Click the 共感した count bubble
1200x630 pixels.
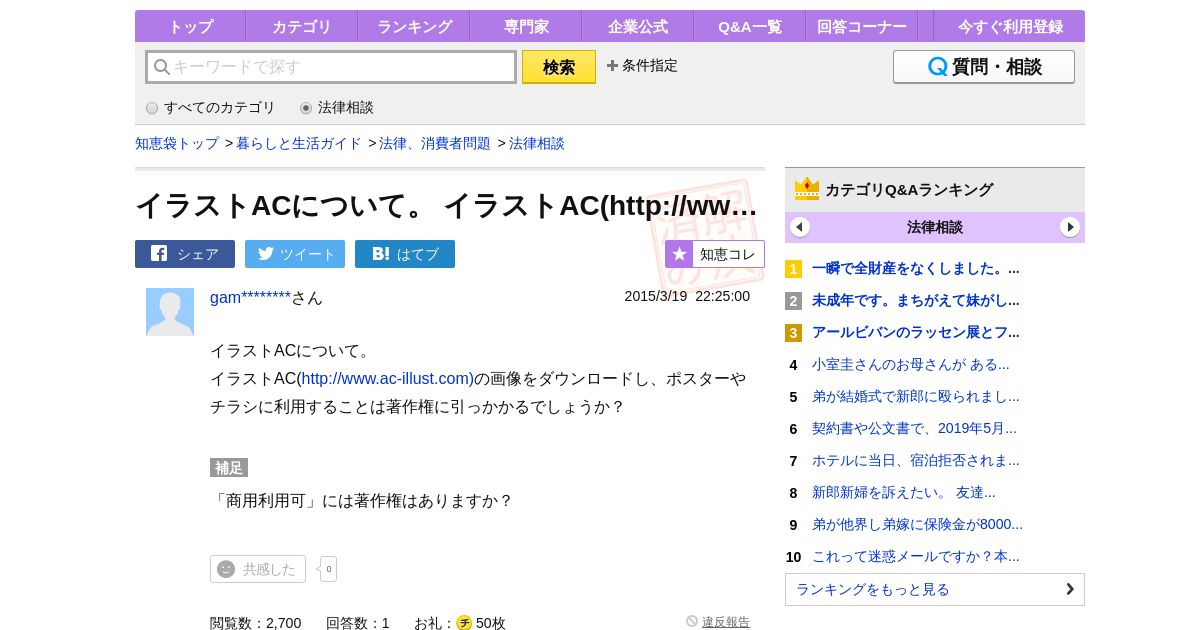point(328,569)
